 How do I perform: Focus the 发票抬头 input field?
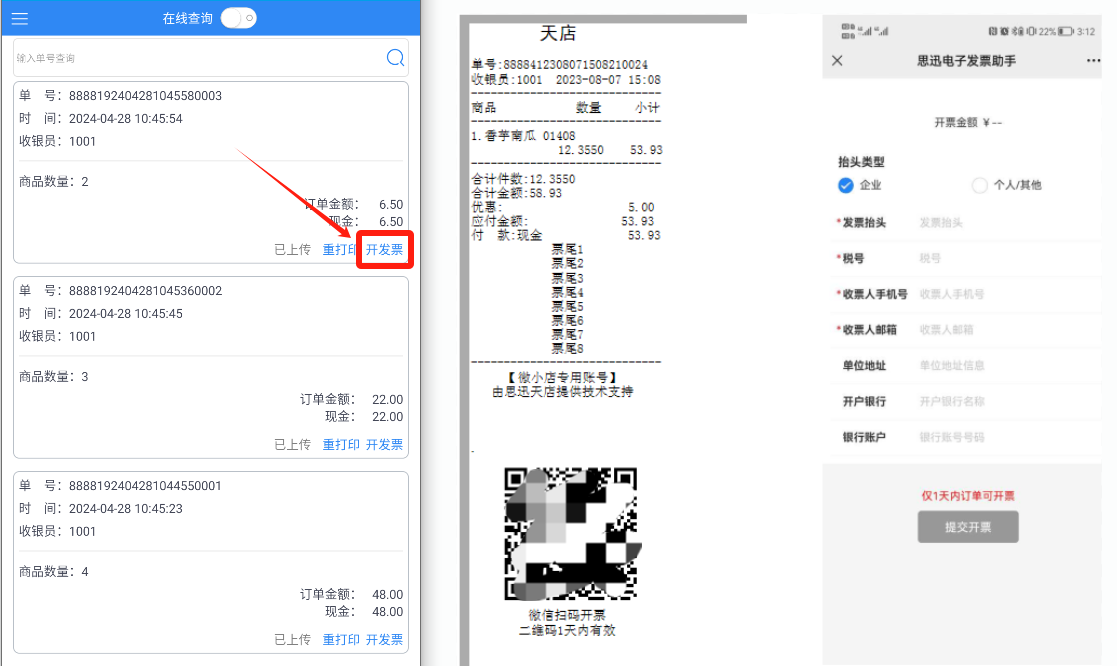(1008, 223)
